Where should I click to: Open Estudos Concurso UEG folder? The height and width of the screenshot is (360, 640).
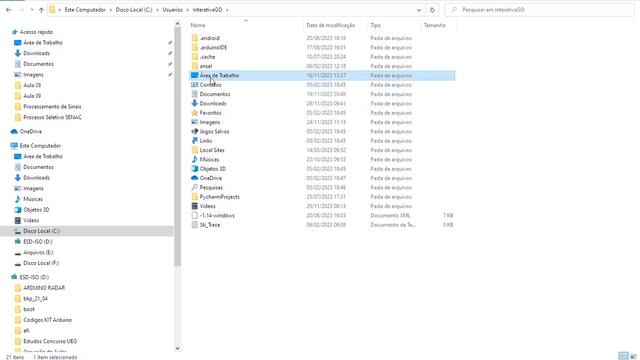(x=50, y=341)
